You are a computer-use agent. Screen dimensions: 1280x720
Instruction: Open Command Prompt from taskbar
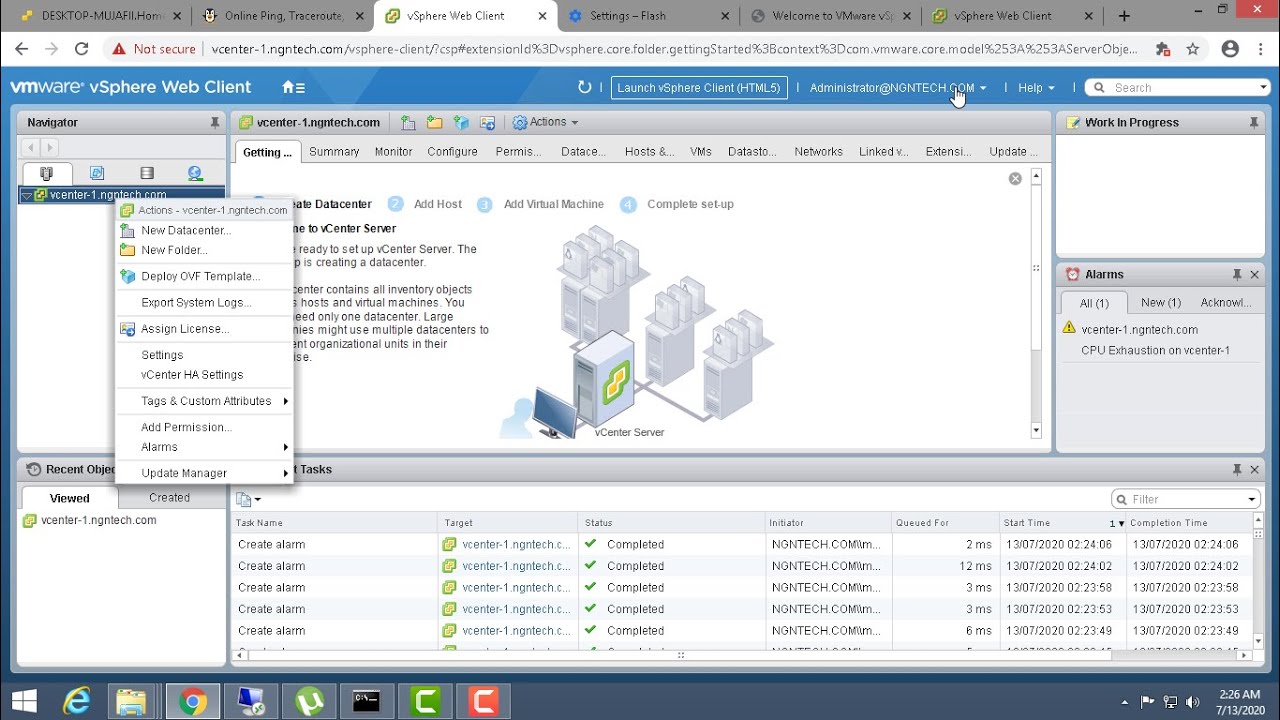[x=366, y=702]
